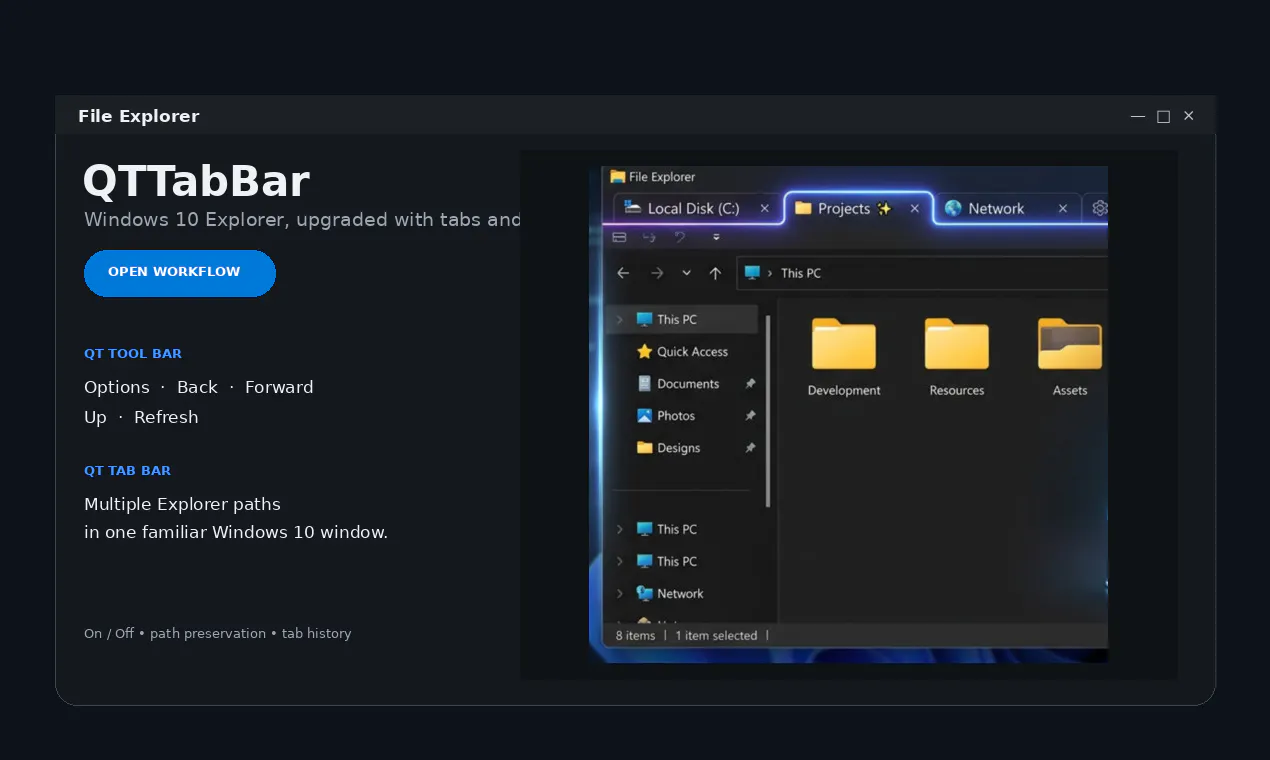The height and width of the screenshot is (760, 1270).
Task: Expand the breadcrumb chevron before This PC
Action: coord(770,273)
